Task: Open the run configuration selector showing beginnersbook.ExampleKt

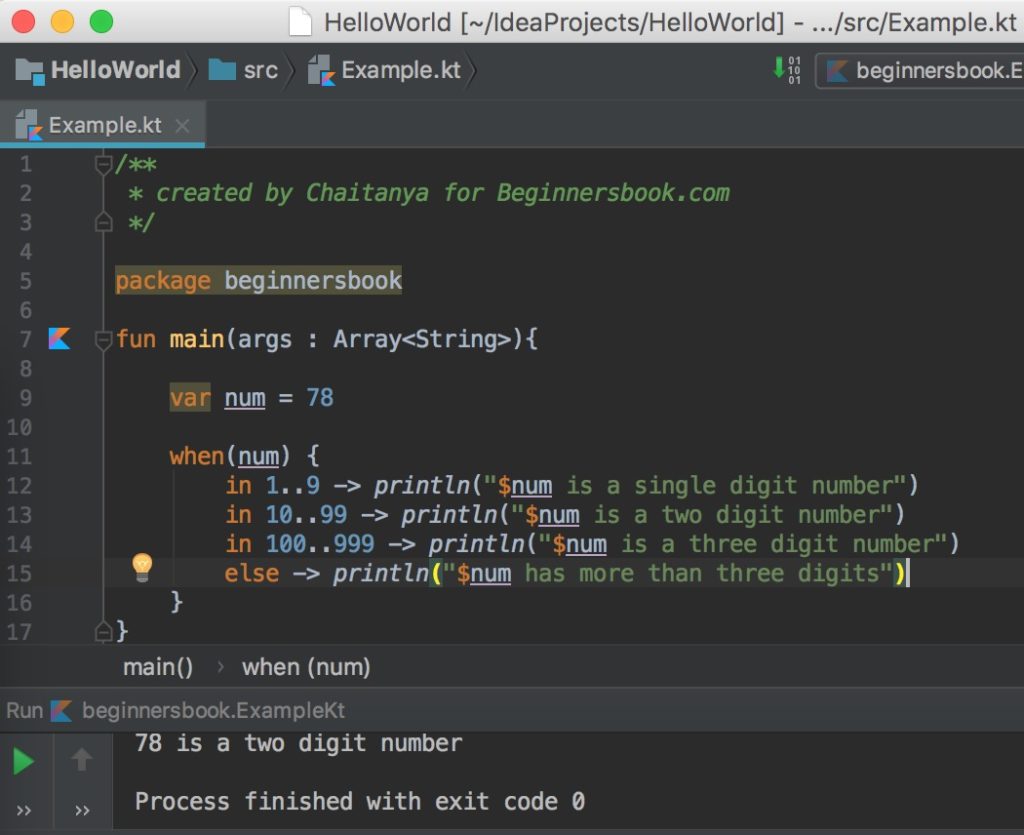Action: [x=940, y=70]
